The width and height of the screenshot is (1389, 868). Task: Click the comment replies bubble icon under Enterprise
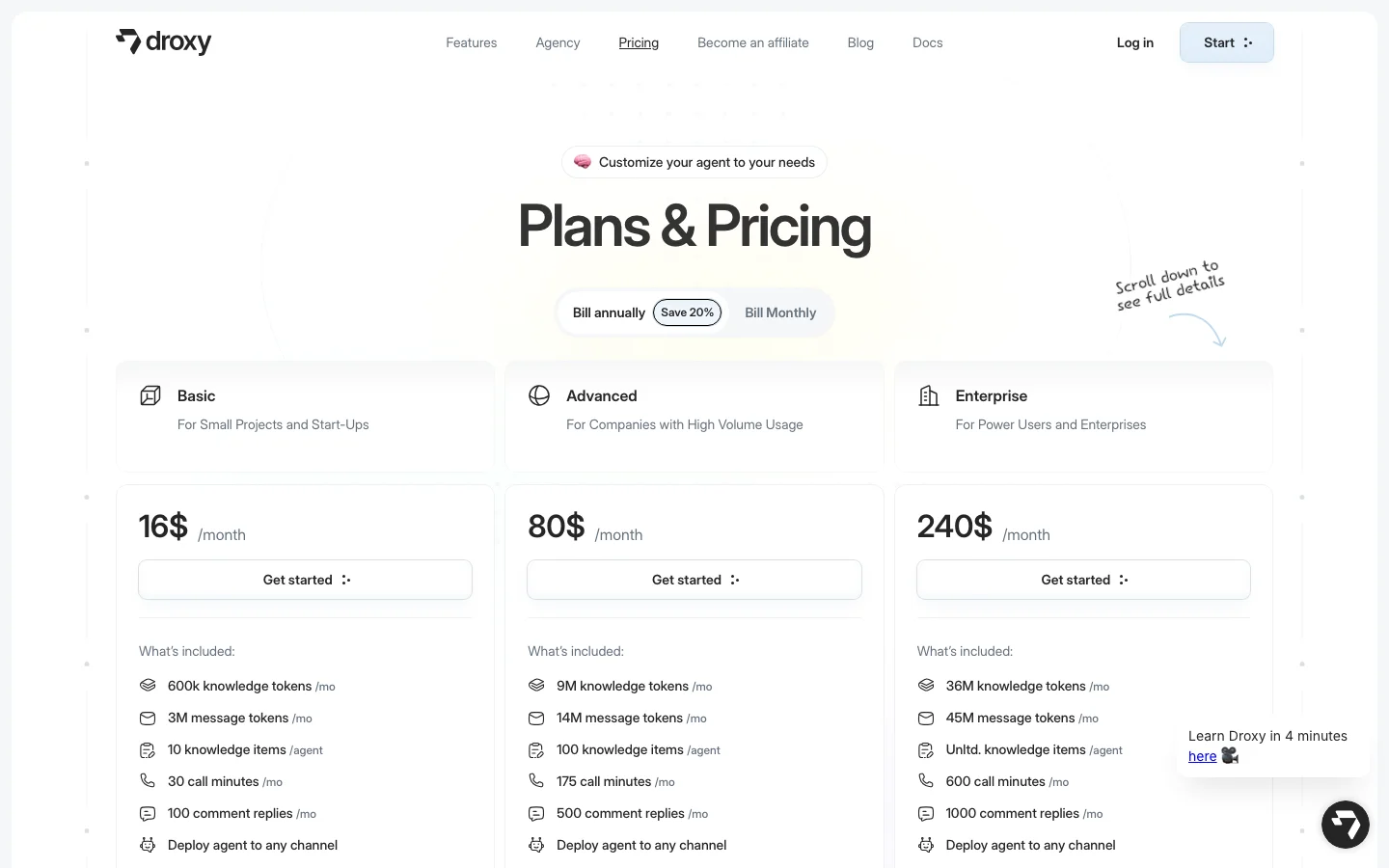coord(926,813)
